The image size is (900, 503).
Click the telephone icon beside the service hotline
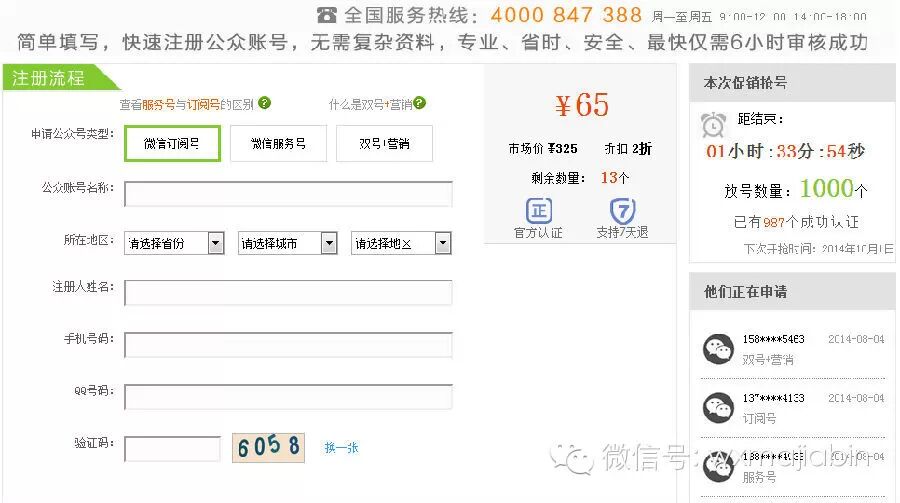pyautogui.click(x=327, y=16)
